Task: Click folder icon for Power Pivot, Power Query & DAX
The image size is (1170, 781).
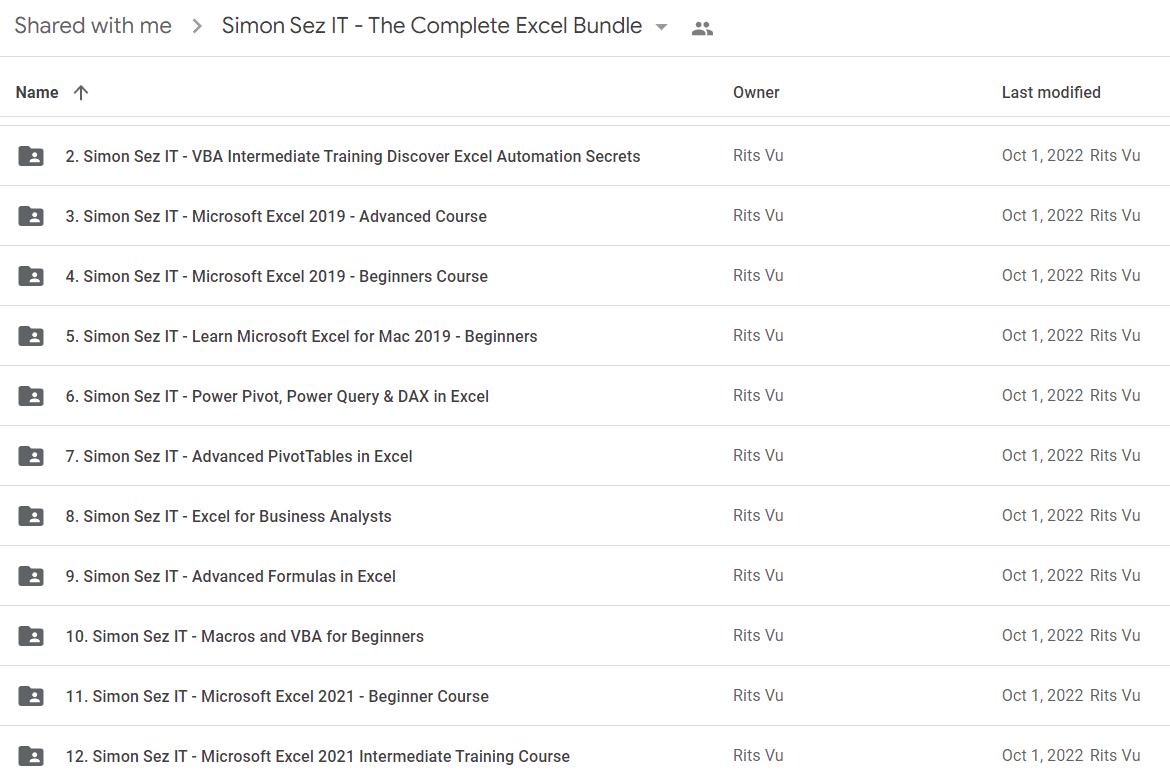Action: tap(31, 396)
